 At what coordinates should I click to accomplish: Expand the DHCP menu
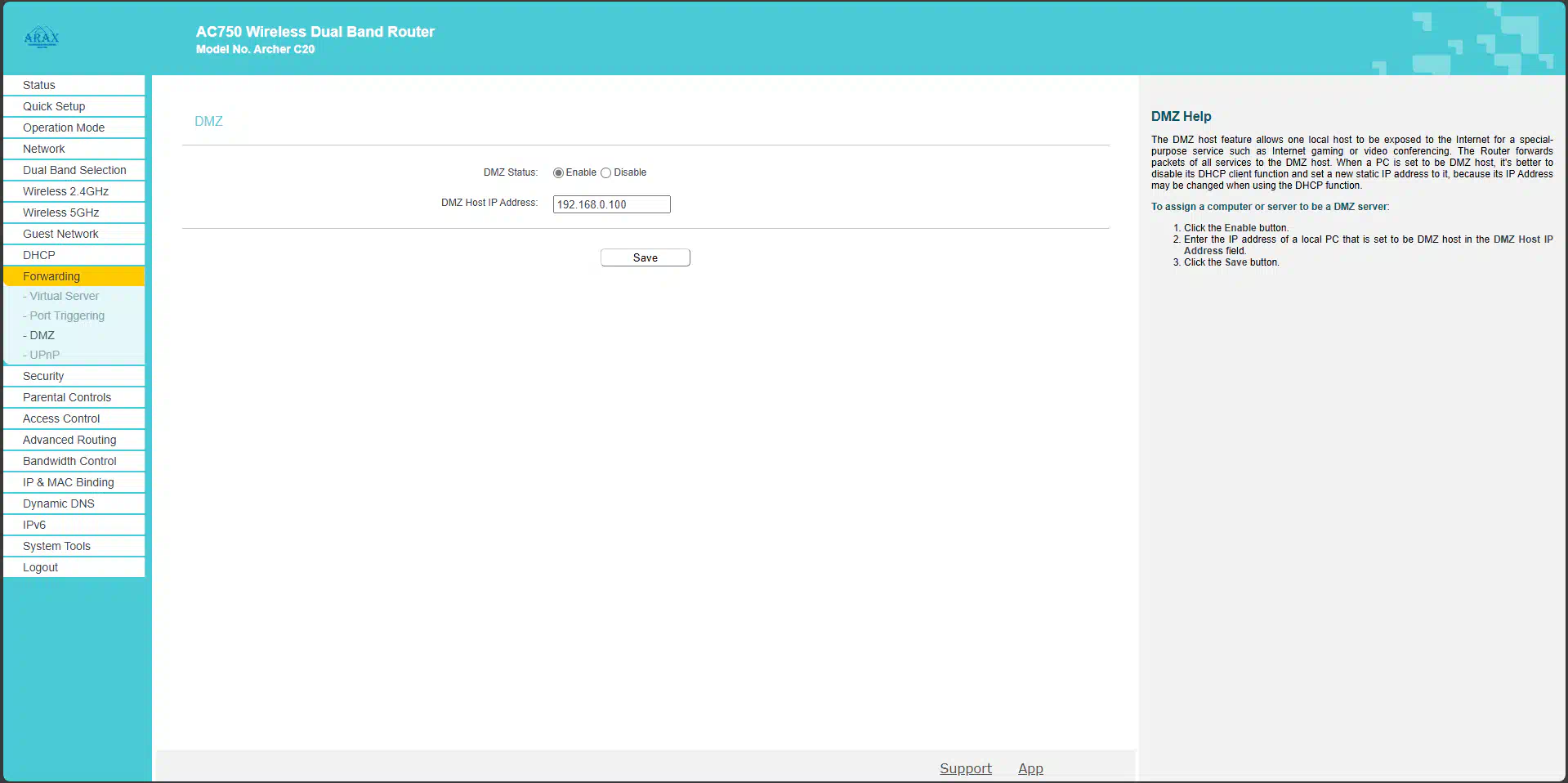(x=74, y=255)
